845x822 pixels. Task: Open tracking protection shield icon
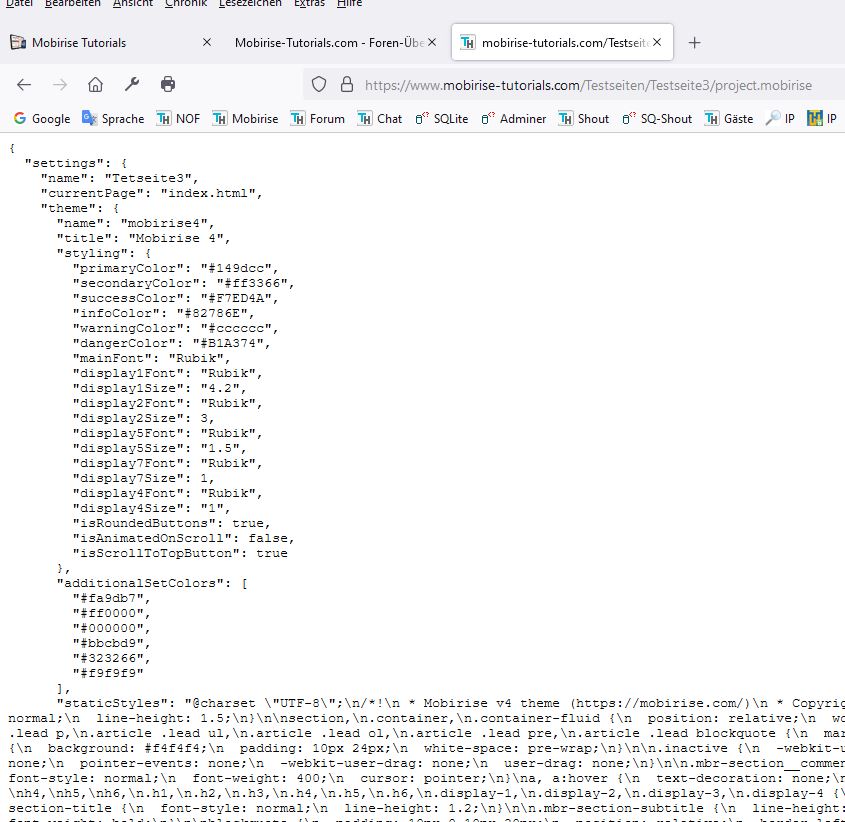319,85
